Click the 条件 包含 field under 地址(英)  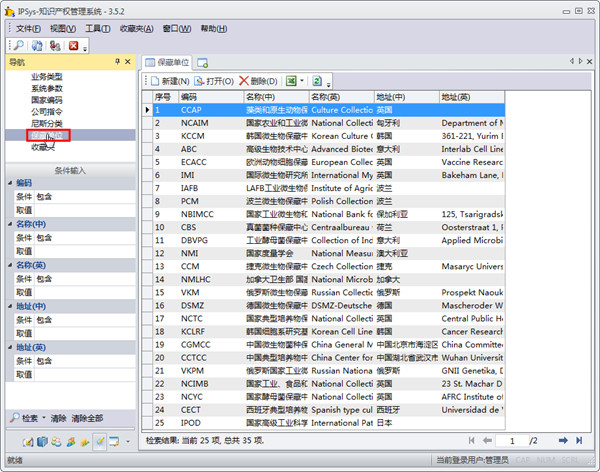(x=85, y=361)
